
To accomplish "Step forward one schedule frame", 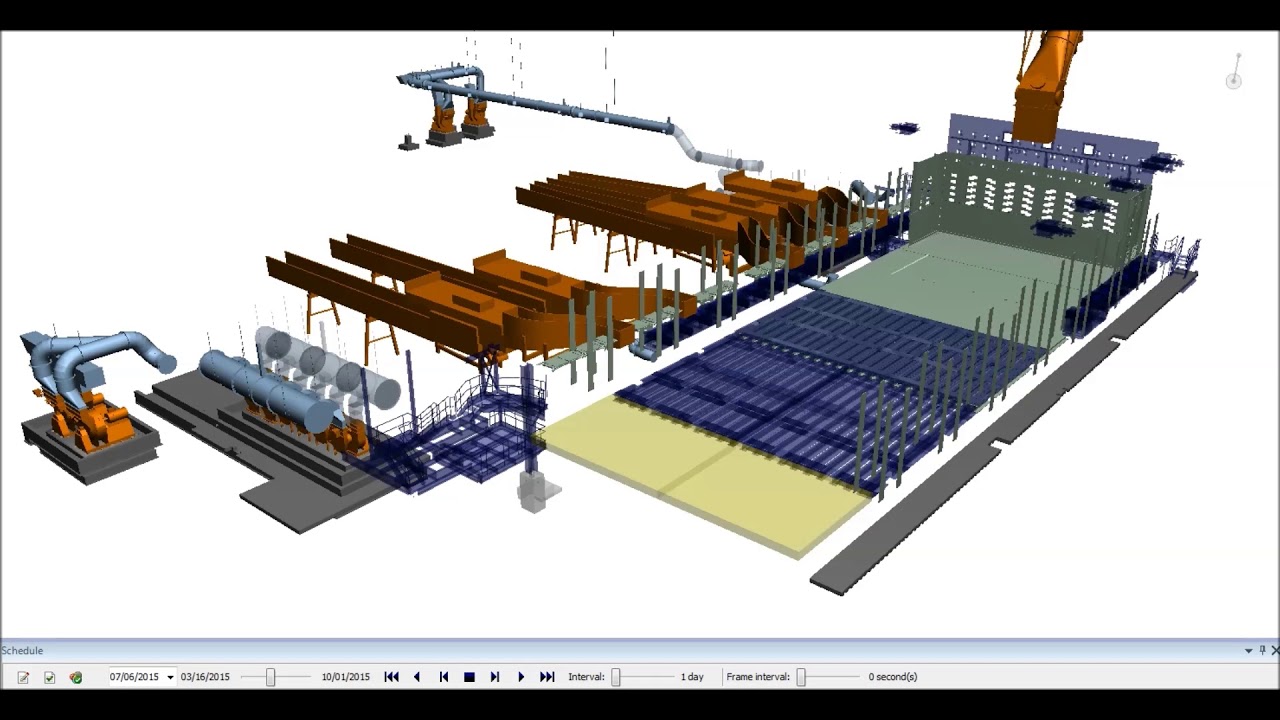I will (495, 677).
